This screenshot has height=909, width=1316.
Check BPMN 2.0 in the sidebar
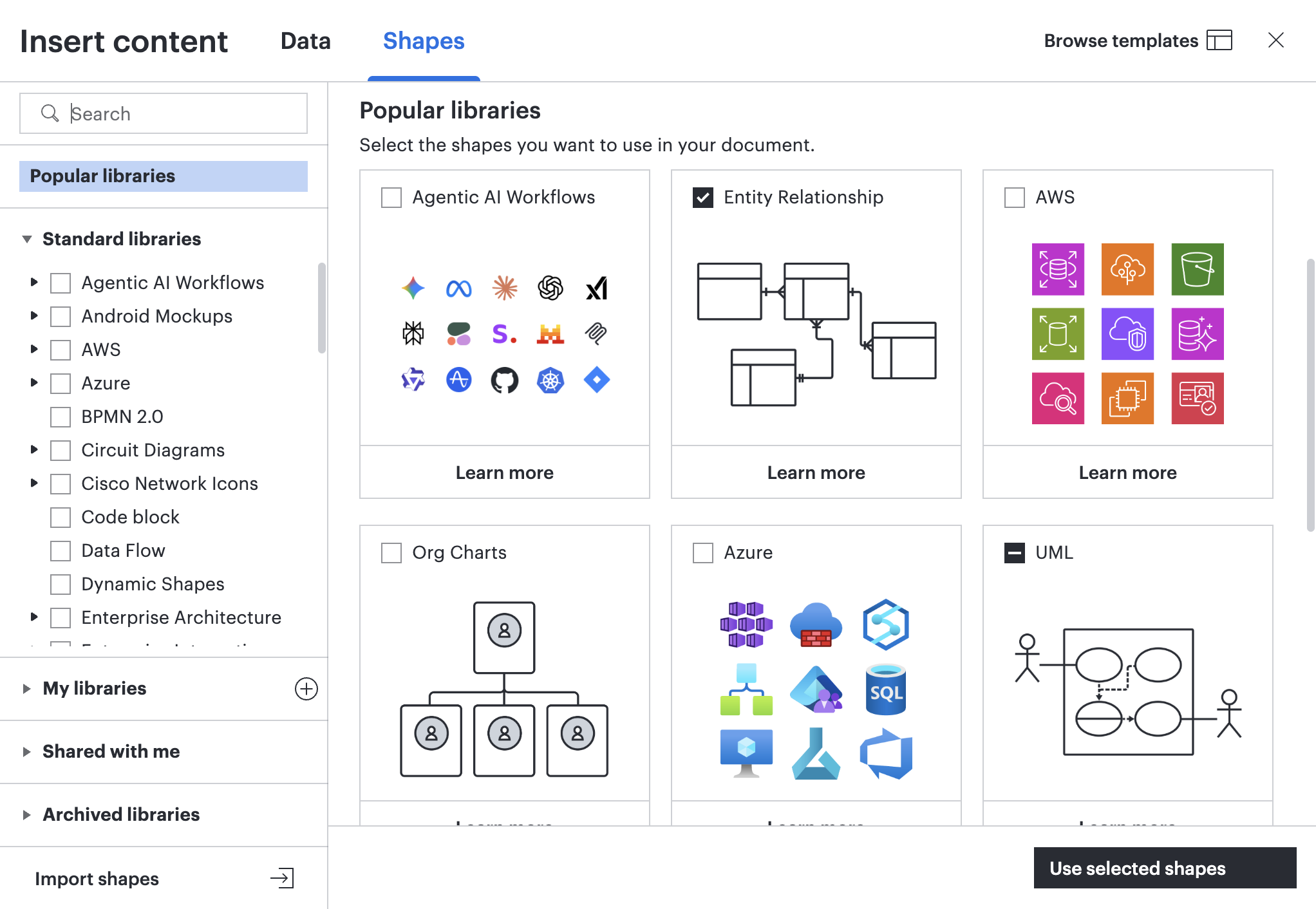pos(61,417)
